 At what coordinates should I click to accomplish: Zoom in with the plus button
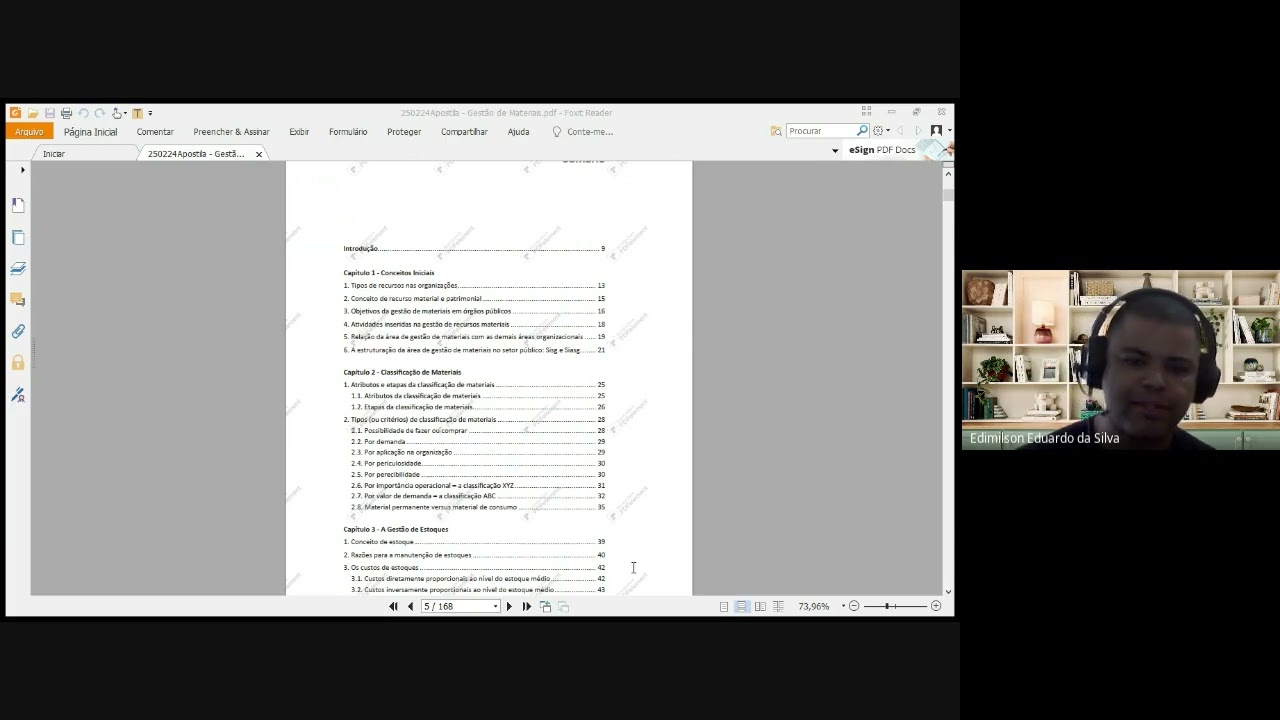(x=936, y=606)
